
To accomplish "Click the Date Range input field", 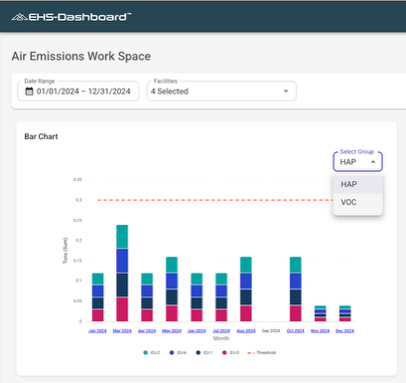I will [78, 91].
